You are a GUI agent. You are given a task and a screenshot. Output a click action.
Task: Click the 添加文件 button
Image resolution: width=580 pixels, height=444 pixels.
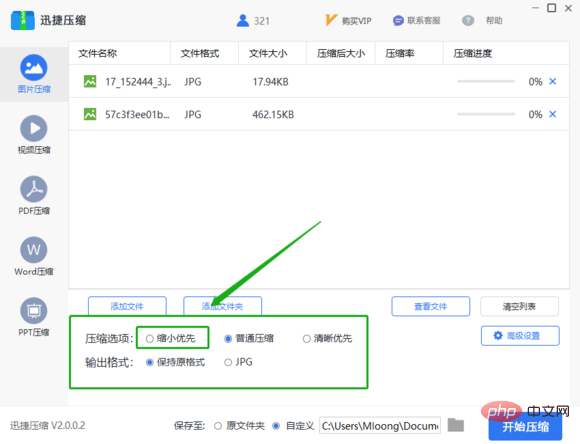tap(127, 306)
